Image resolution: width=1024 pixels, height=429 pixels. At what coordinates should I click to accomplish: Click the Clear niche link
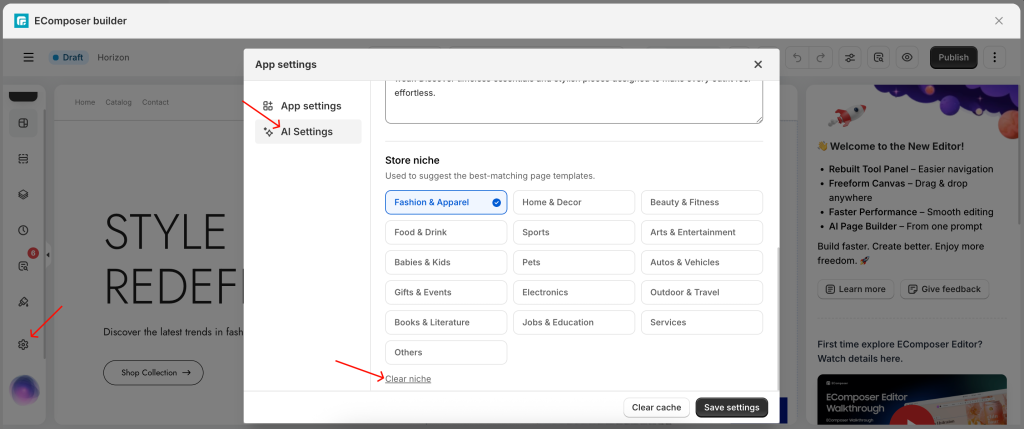click(408, 379)
